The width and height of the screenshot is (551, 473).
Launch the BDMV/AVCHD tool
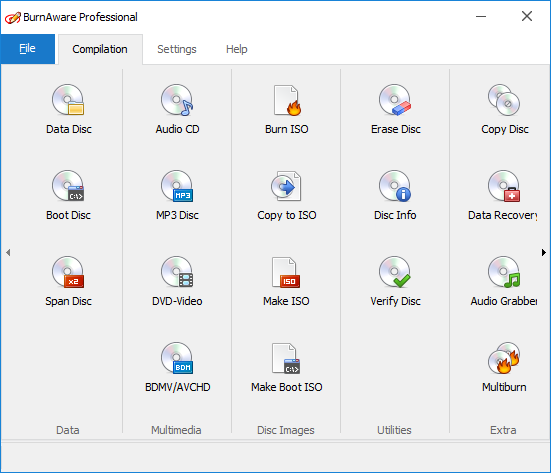point(177,368)
